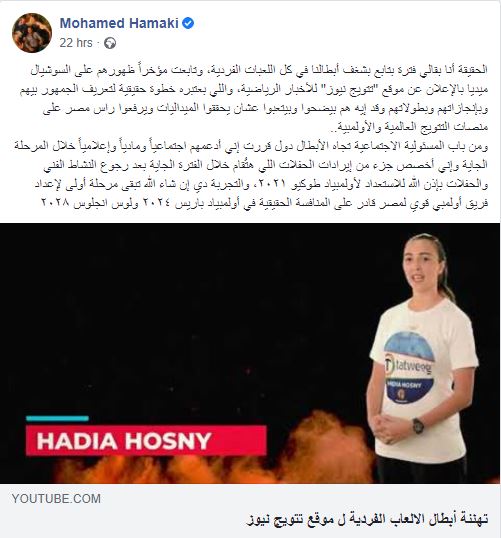
Task: Click the post line mentioning طوكيو ٢٠٢١
Action: (x=261, y=184)
